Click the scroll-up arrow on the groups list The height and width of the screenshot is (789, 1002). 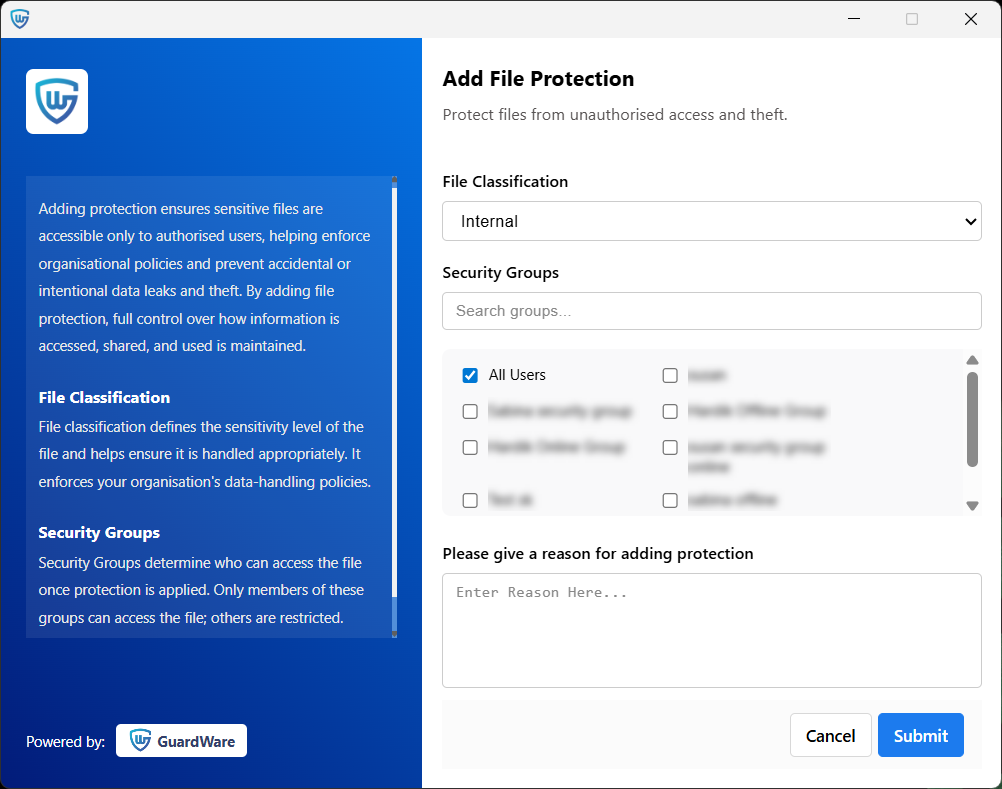click(972, 359)
